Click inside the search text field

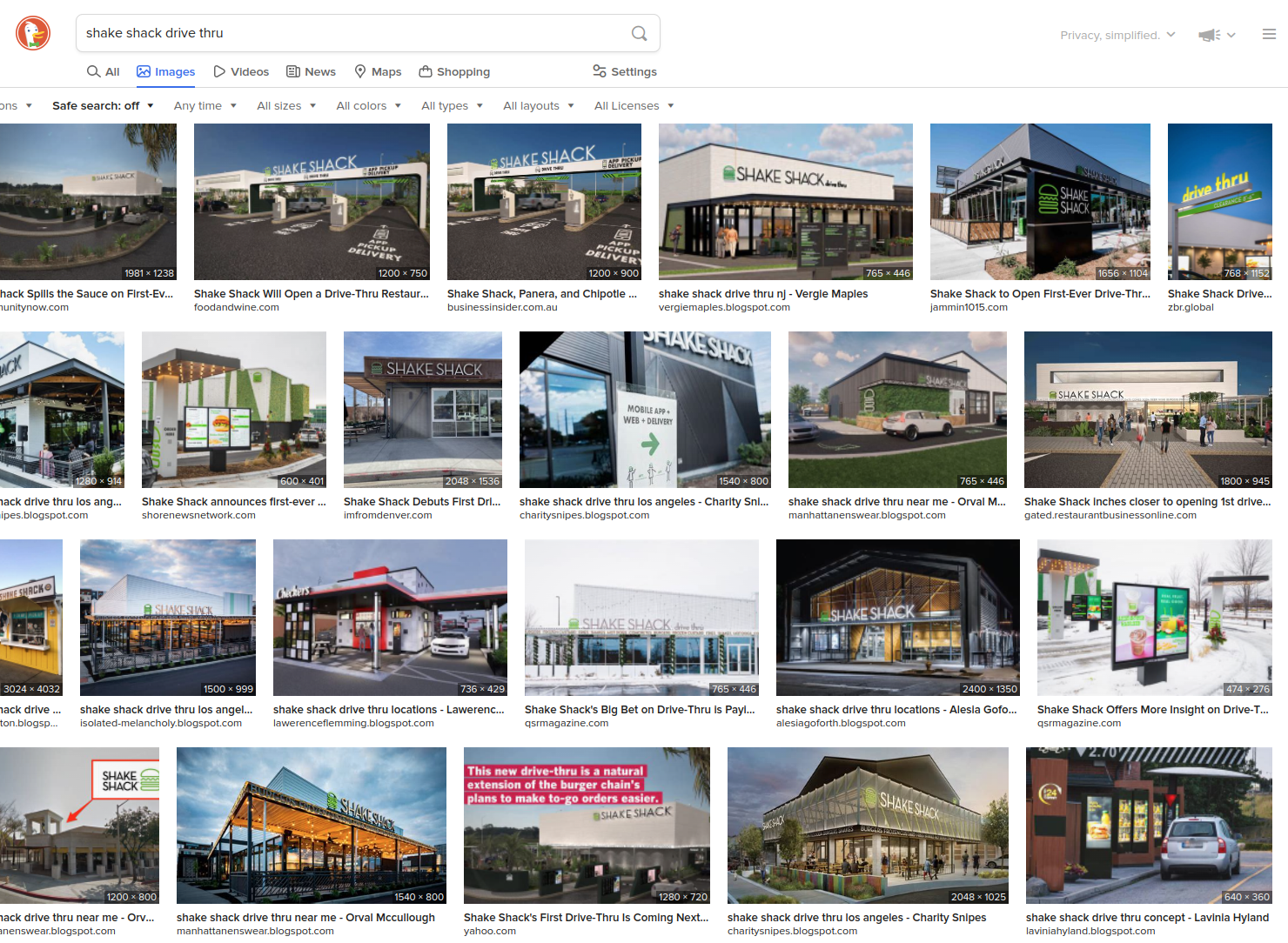coord(348,33)
